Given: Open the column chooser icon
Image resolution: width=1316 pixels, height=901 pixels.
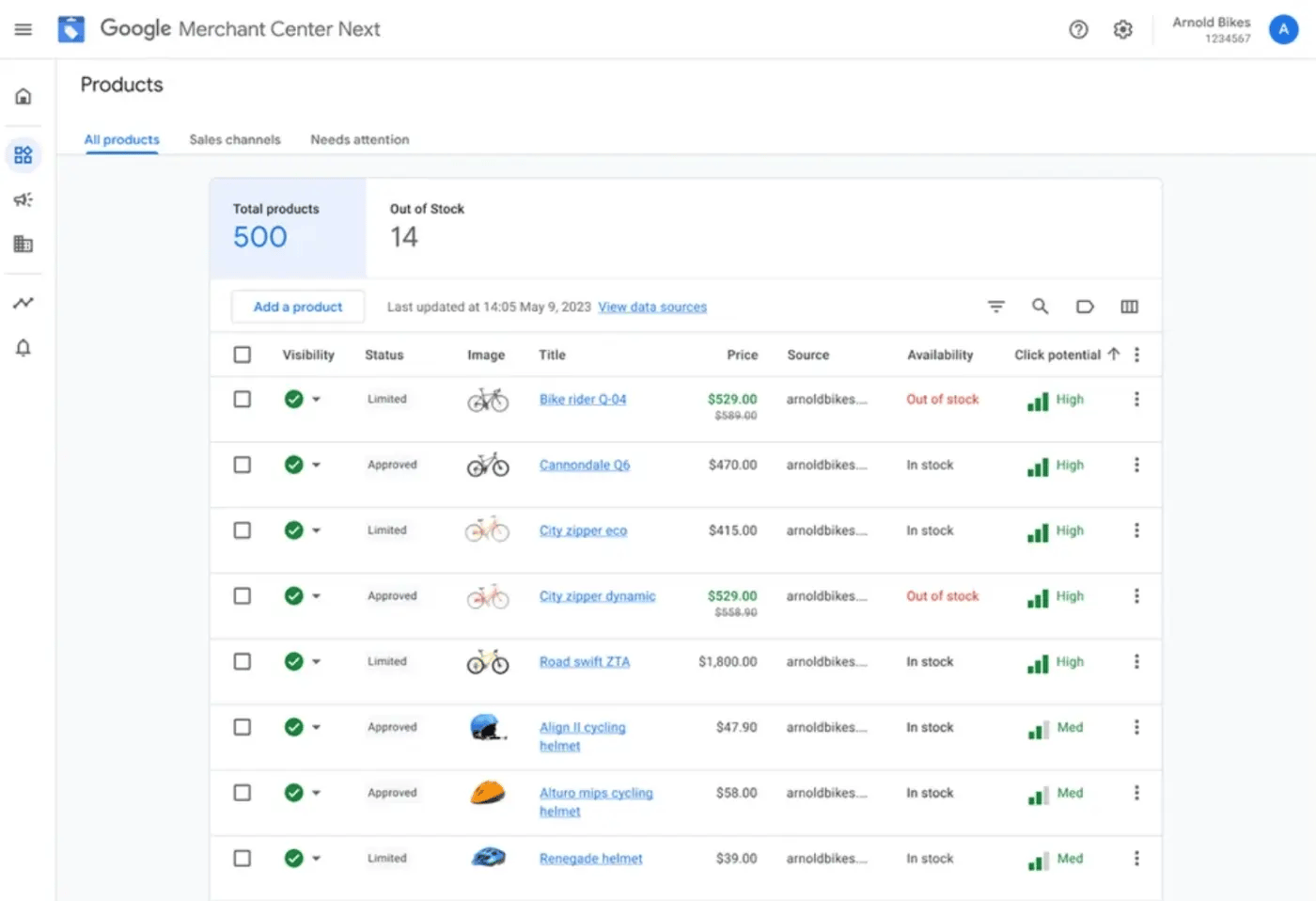Looking at the screenshot, I should tap(1130, 307).
